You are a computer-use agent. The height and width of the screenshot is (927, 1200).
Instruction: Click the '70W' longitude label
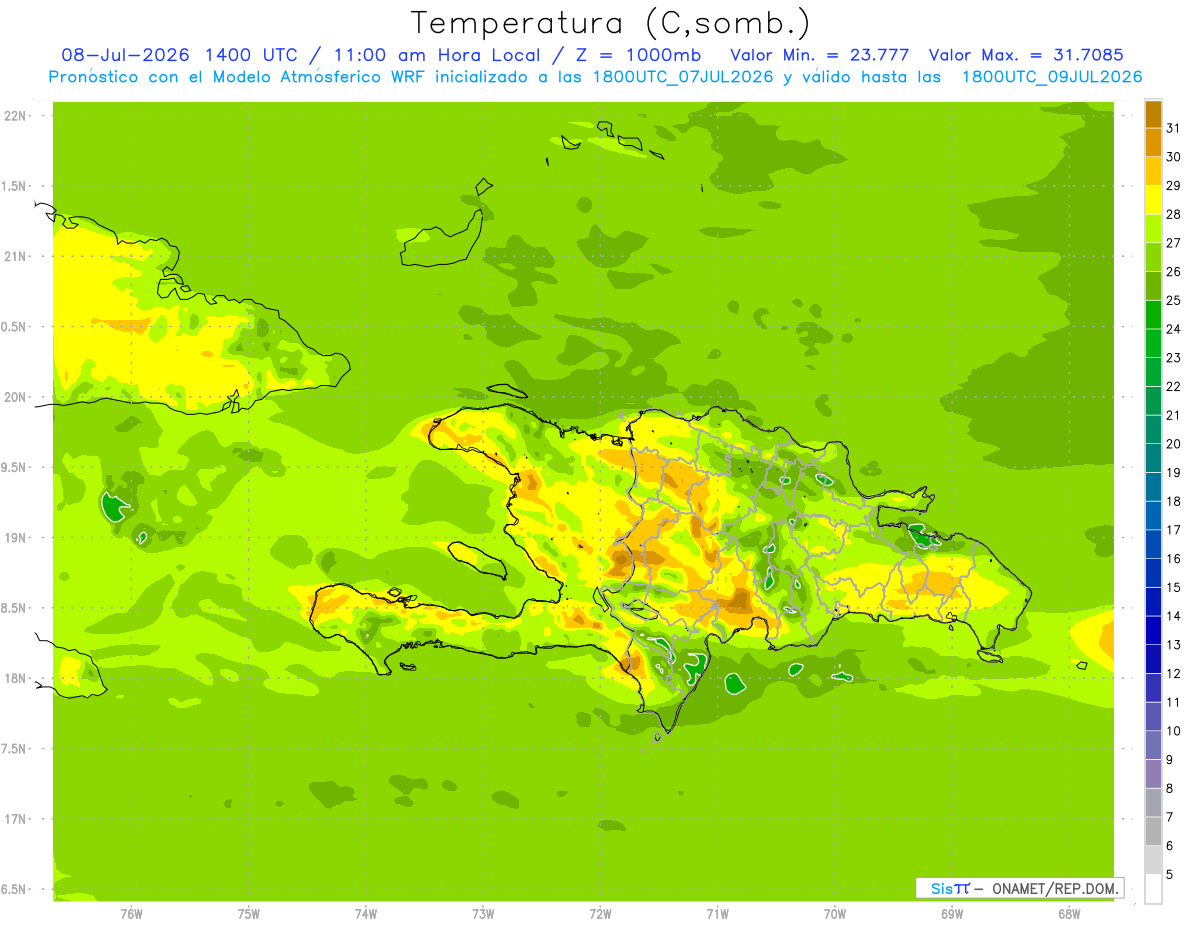coord(835,914)
